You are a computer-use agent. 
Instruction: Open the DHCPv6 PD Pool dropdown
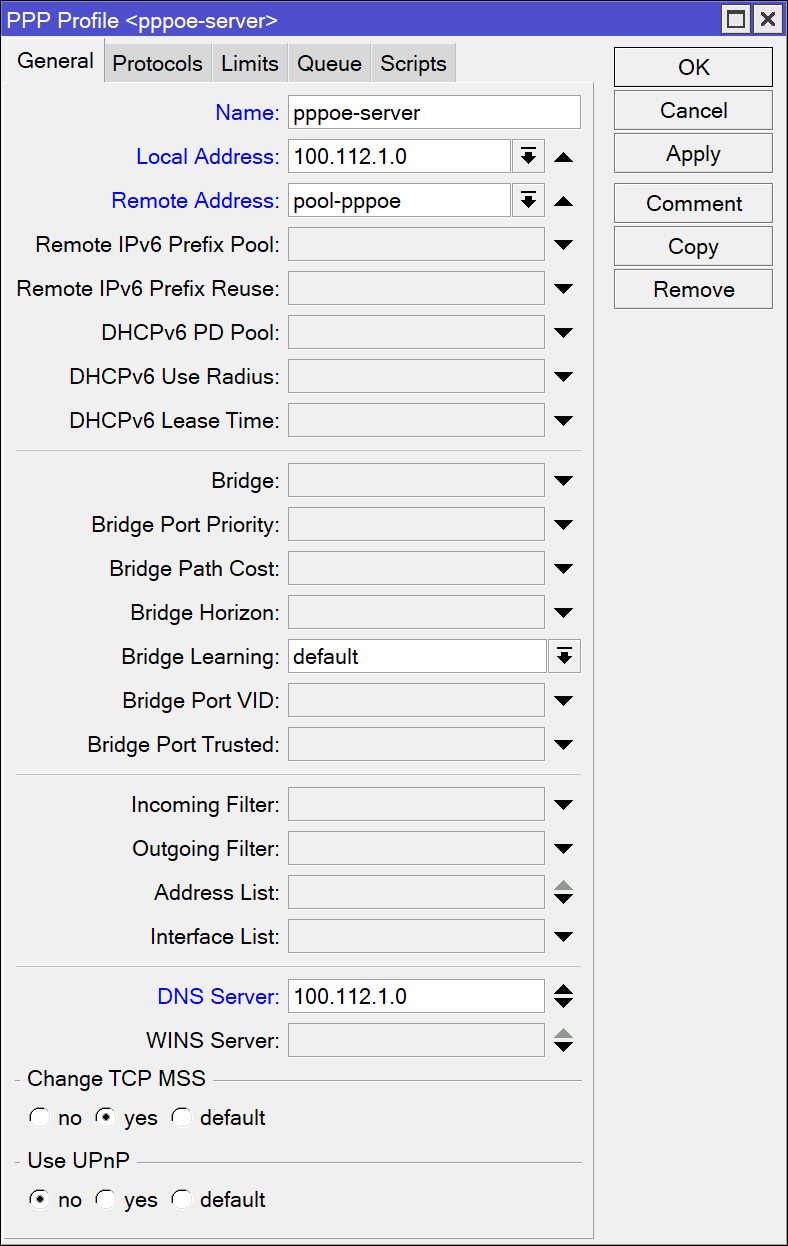[x=563, y=332]
